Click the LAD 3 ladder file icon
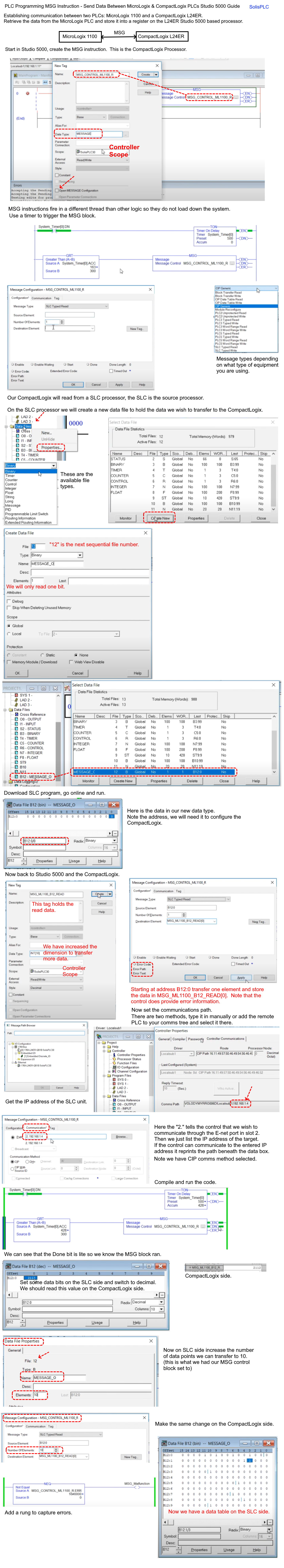This screenshot has height=1568, width=284. [x=16, y=705]
